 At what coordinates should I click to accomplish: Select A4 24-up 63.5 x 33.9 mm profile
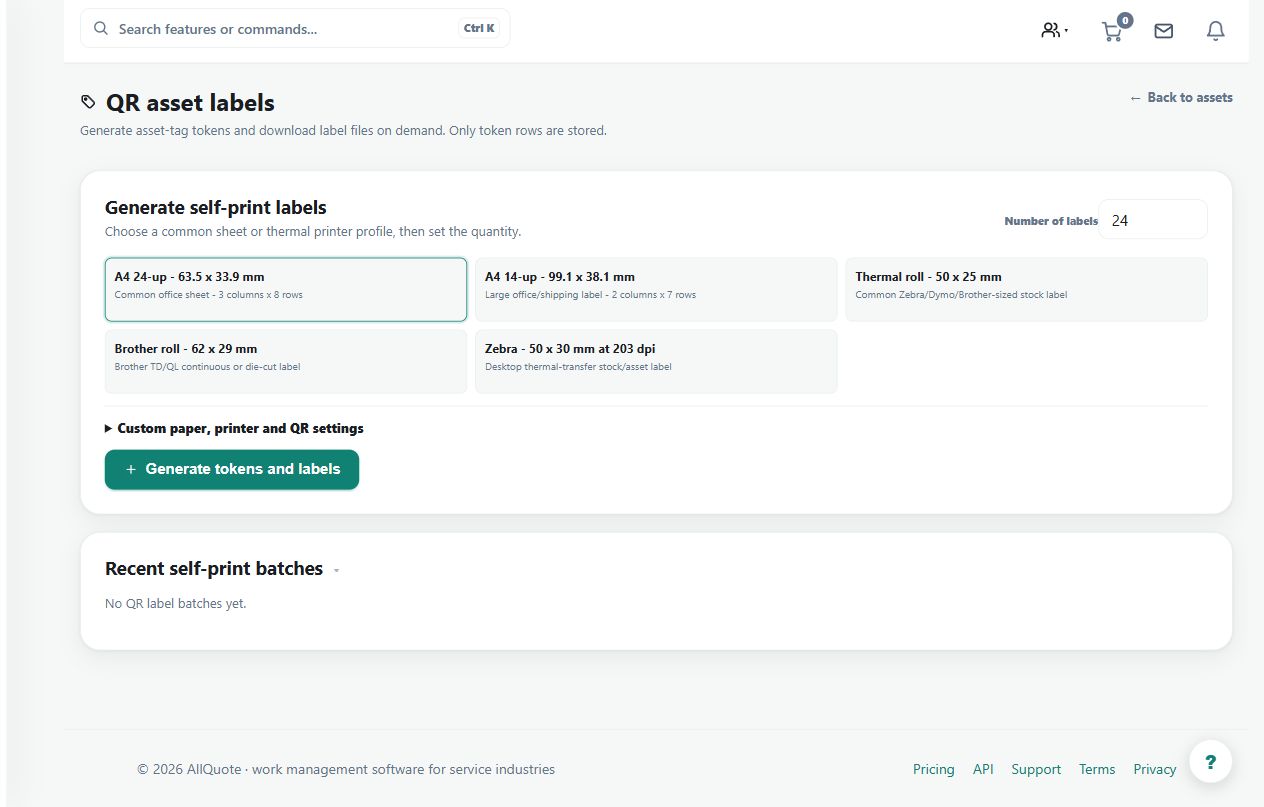coord(286,290)
